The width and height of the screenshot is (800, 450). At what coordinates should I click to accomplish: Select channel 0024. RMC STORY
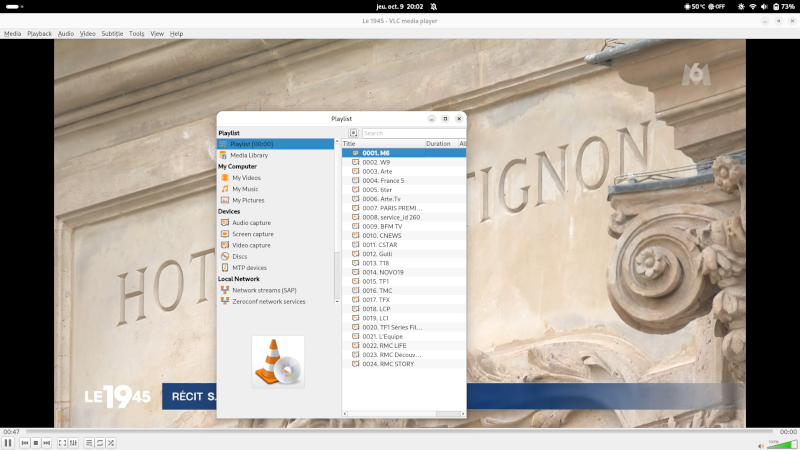click(404, 364)
